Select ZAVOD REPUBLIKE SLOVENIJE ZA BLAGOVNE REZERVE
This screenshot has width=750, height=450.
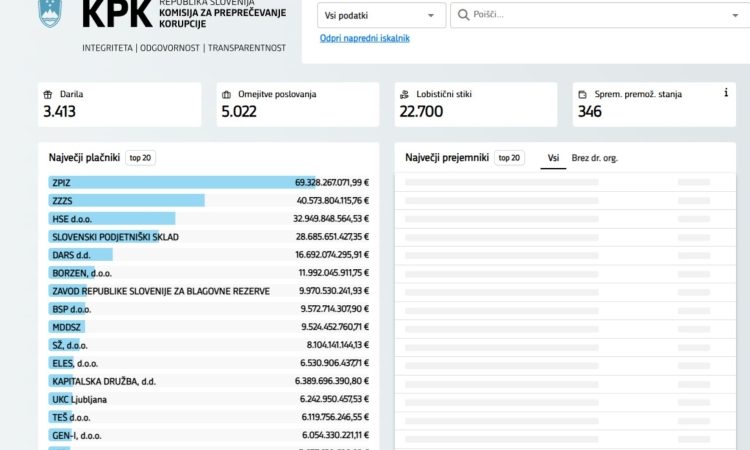209,291
